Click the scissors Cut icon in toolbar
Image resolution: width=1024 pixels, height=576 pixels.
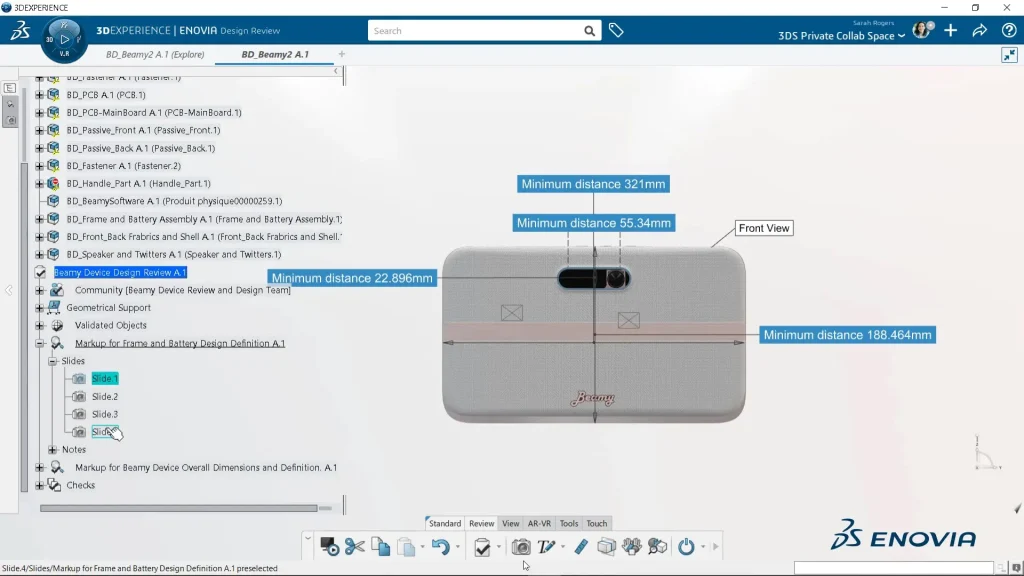354,547
